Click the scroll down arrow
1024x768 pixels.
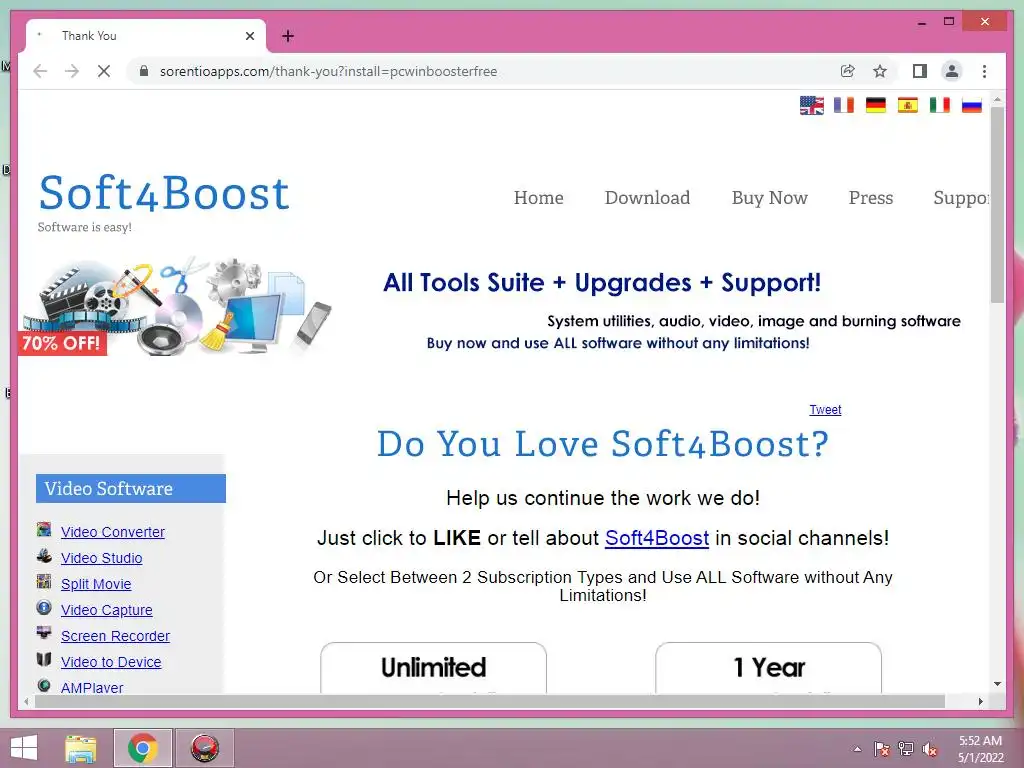coord(997,684)
